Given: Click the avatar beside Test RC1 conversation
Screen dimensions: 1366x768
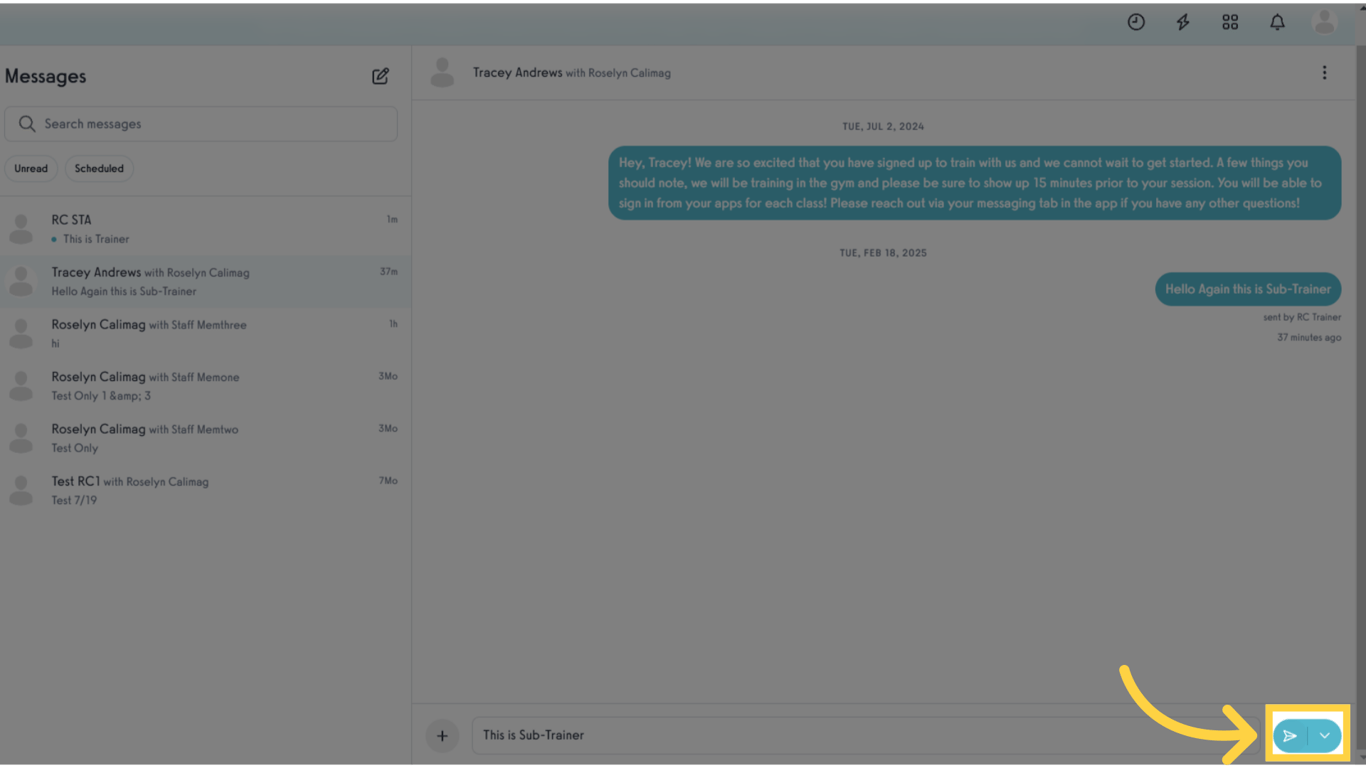Looking at the screenshot, I should coord(21,491).
